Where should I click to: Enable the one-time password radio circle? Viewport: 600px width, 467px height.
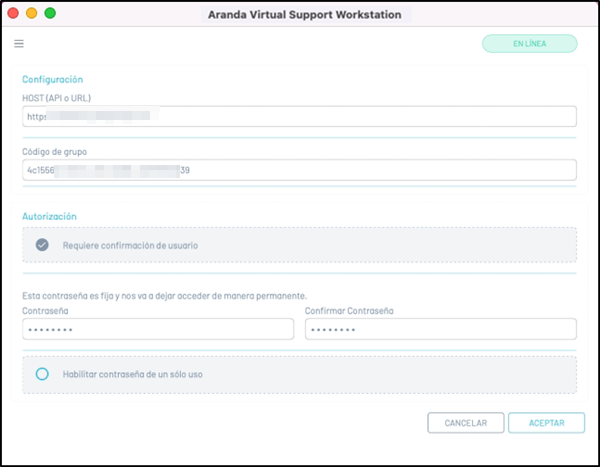42,374
